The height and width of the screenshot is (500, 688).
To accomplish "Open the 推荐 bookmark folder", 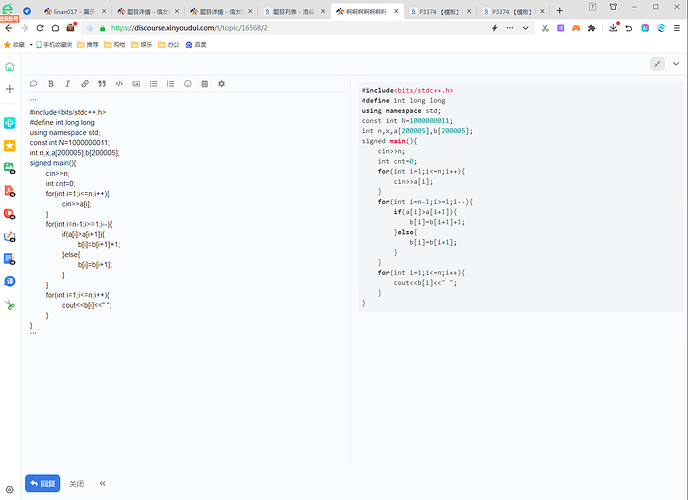I will (x=88, y=45).
